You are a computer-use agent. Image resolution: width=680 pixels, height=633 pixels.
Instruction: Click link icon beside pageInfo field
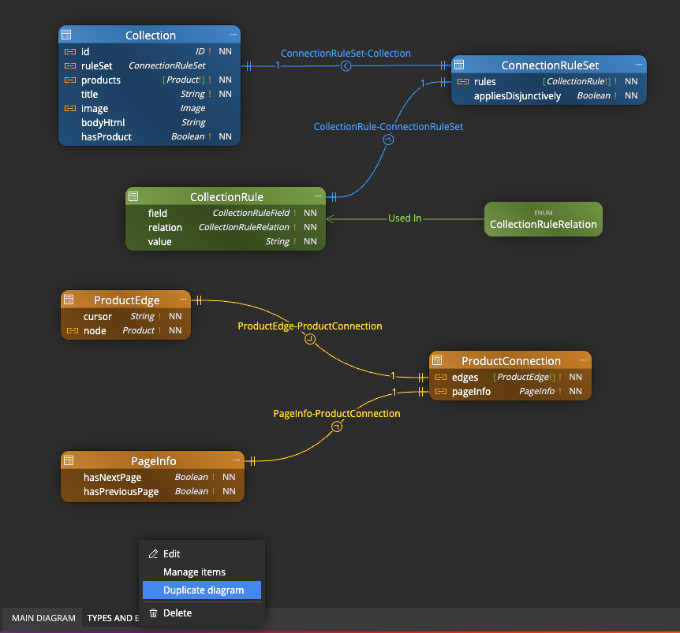(441, 392)
